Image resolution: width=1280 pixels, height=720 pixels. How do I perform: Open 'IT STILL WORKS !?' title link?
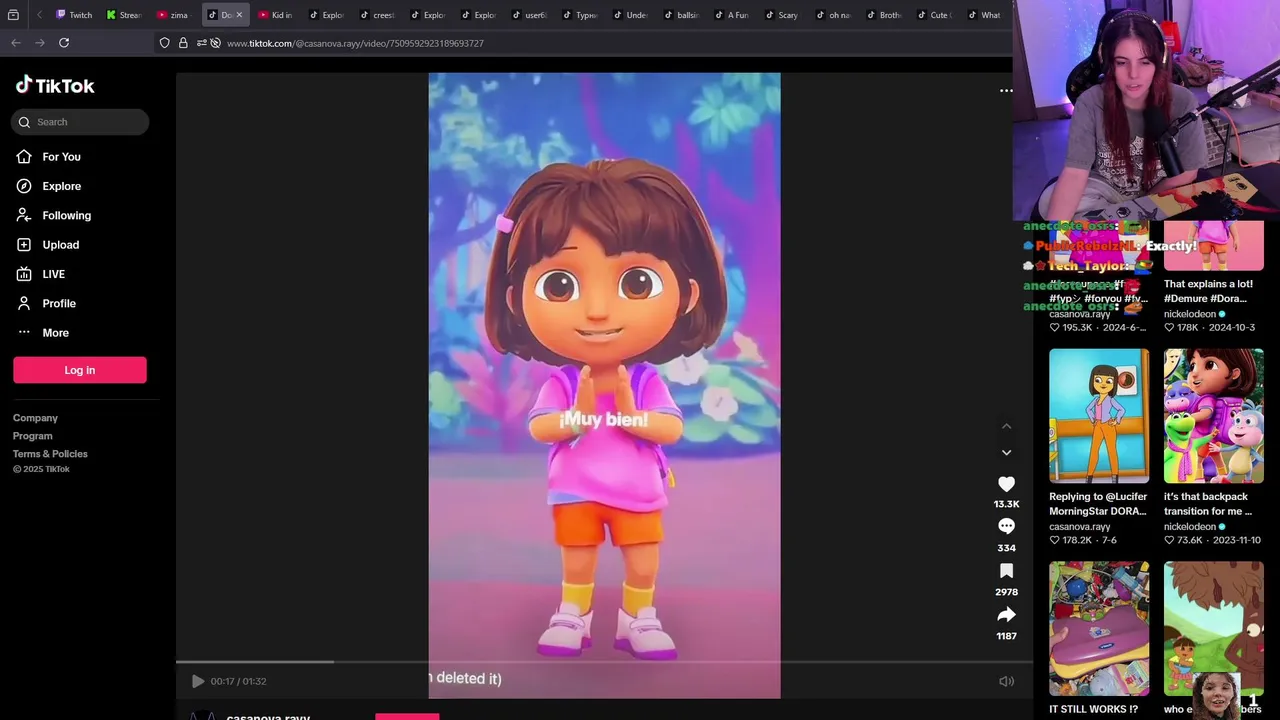pos(1093,710)
